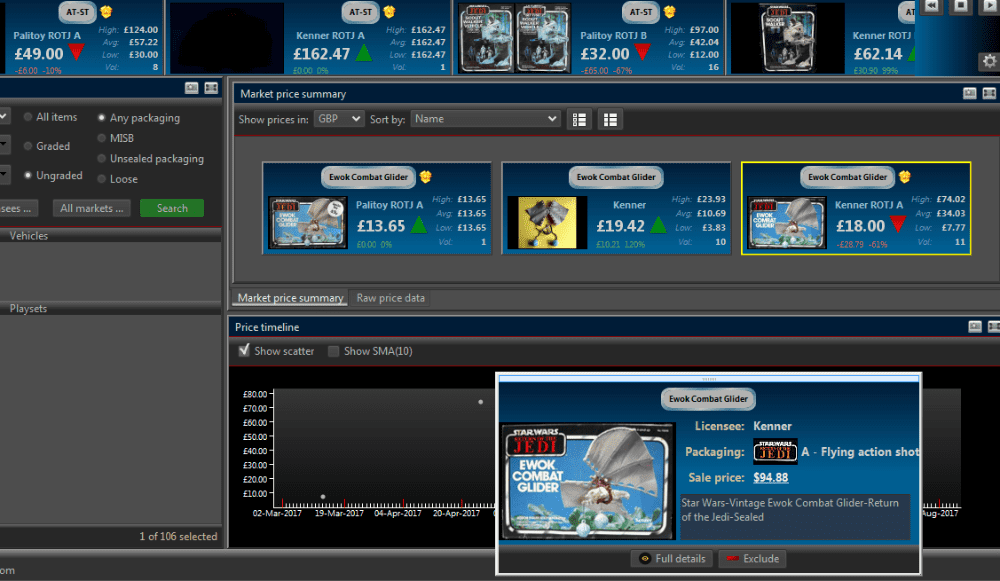Open settings with the gear icon

click(x=989, y=61)
